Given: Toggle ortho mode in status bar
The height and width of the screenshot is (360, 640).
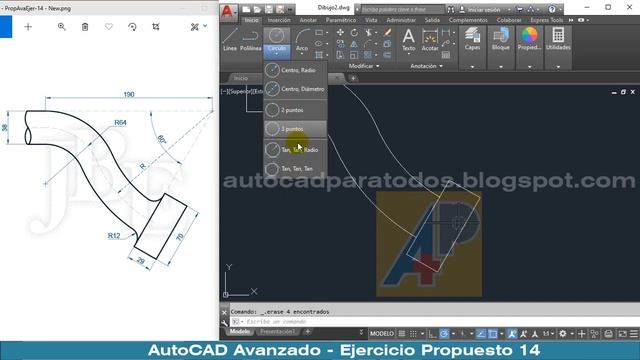Looking at the screenshot, I should coord(432,334).
